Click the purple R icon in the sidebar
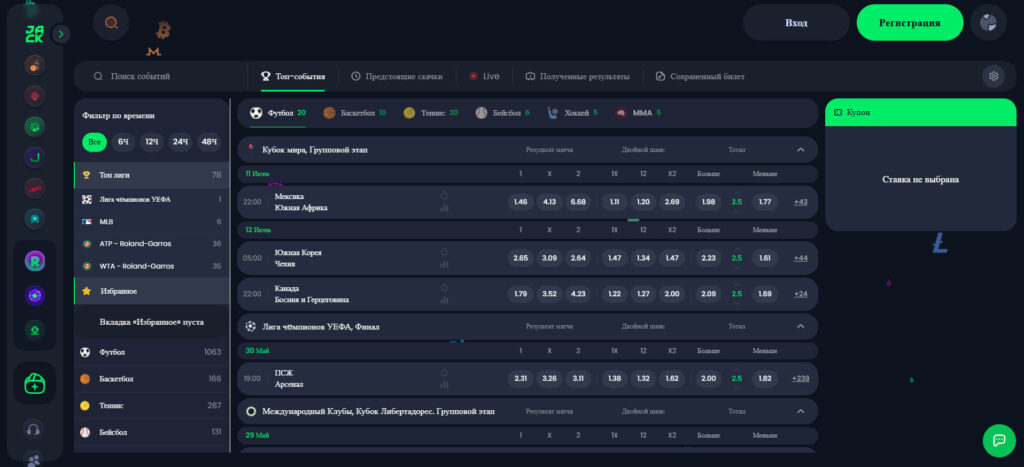This screenshot has width=1024, height=467. 35,261
